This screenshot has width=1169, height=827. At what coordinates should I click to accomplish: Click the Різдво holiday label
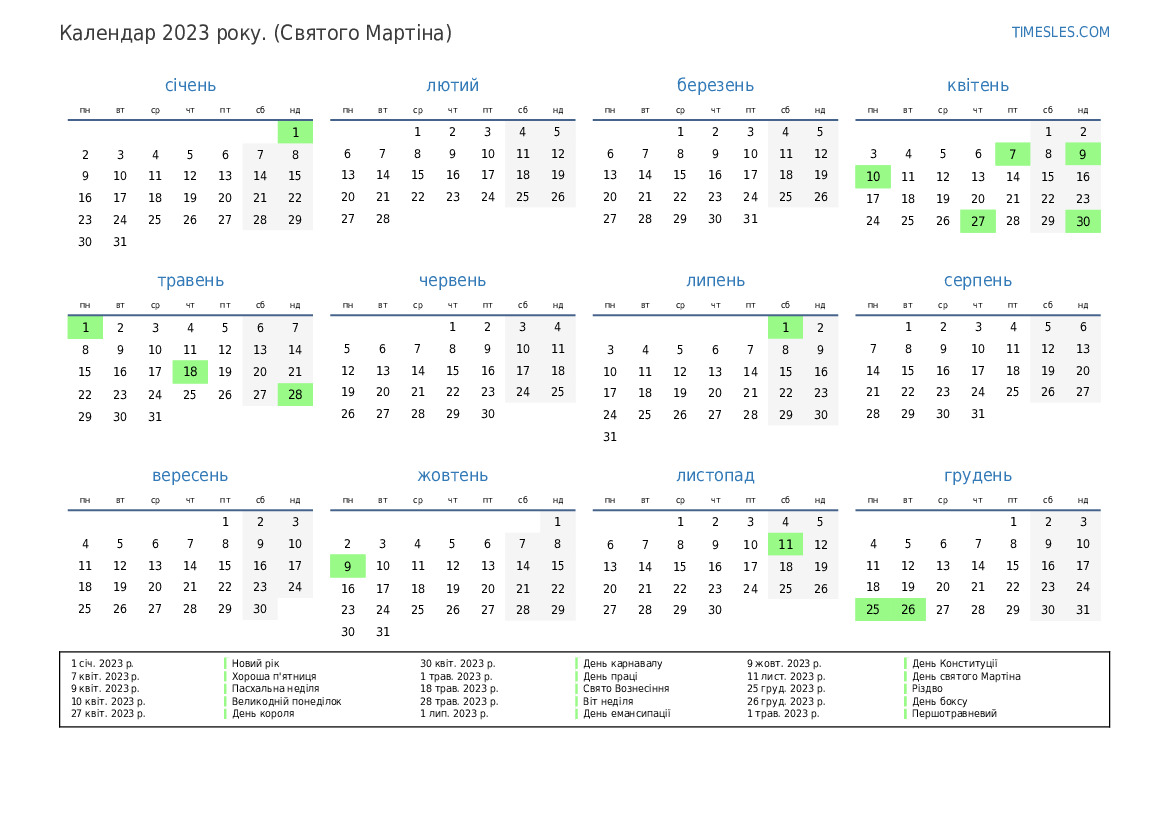(927, 688)
